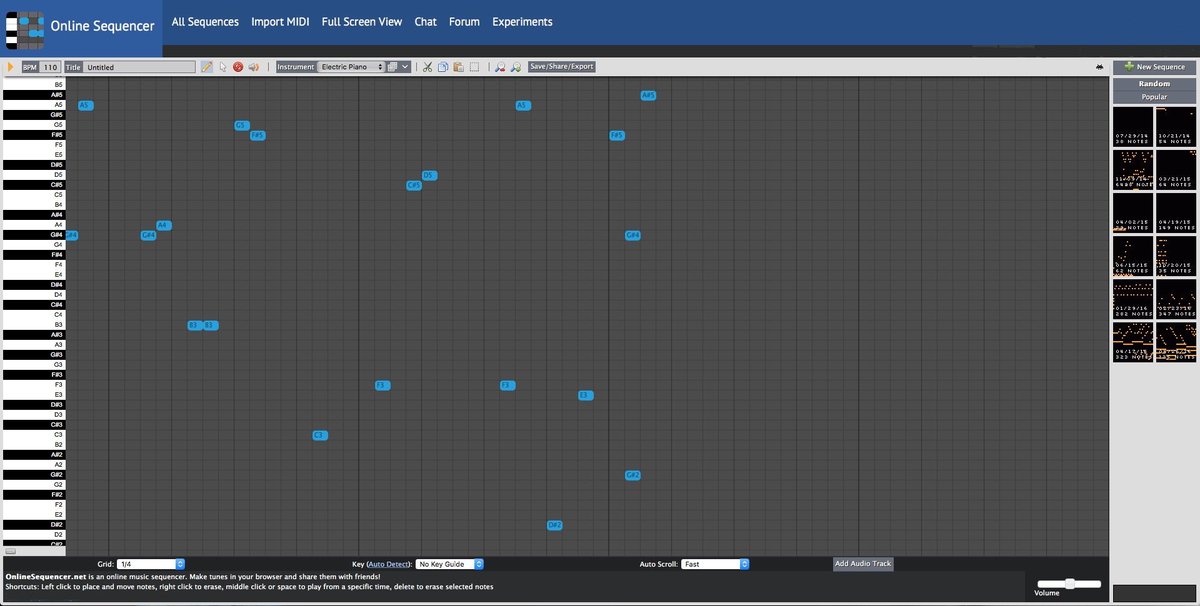Viewport: 1200px width, 606px height.
Task: Select the C3 note block in the grid
Action: click(x=320, y=435)
